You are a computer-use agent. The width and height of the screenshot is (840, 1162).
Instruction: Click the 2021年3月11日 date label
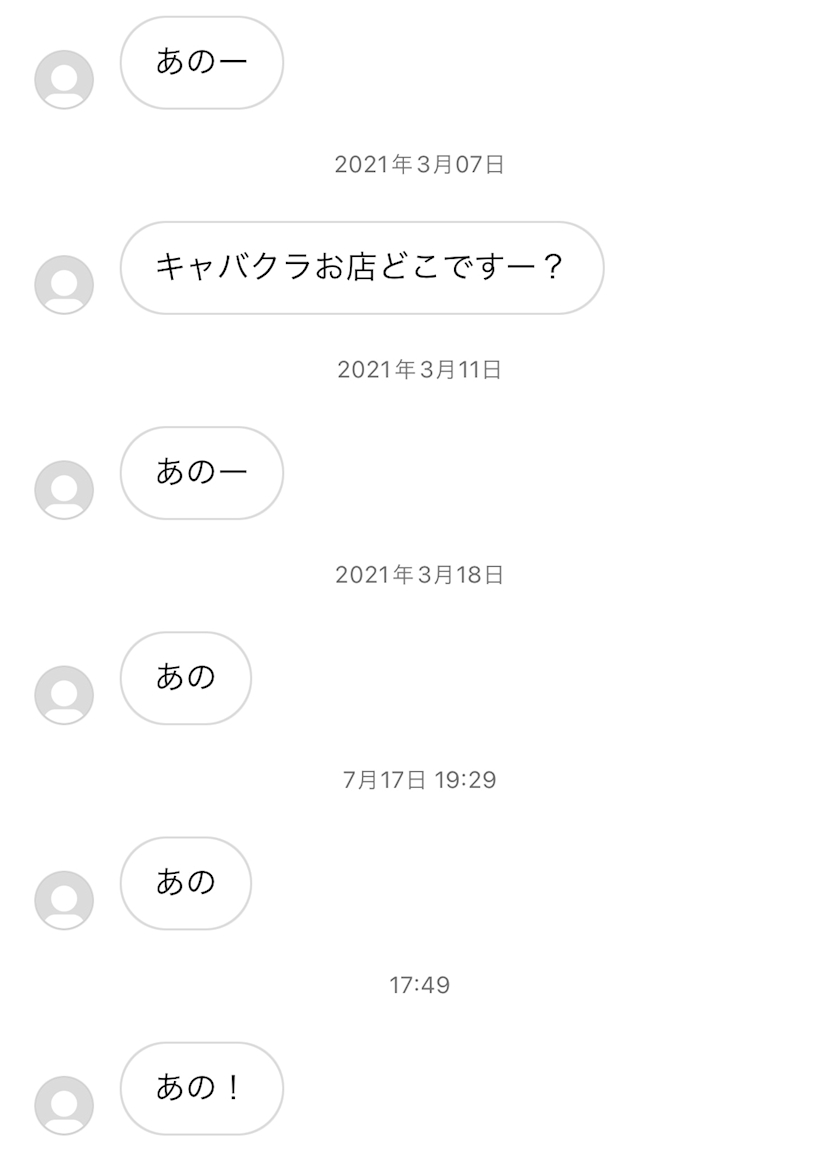[x=420, y=370]
